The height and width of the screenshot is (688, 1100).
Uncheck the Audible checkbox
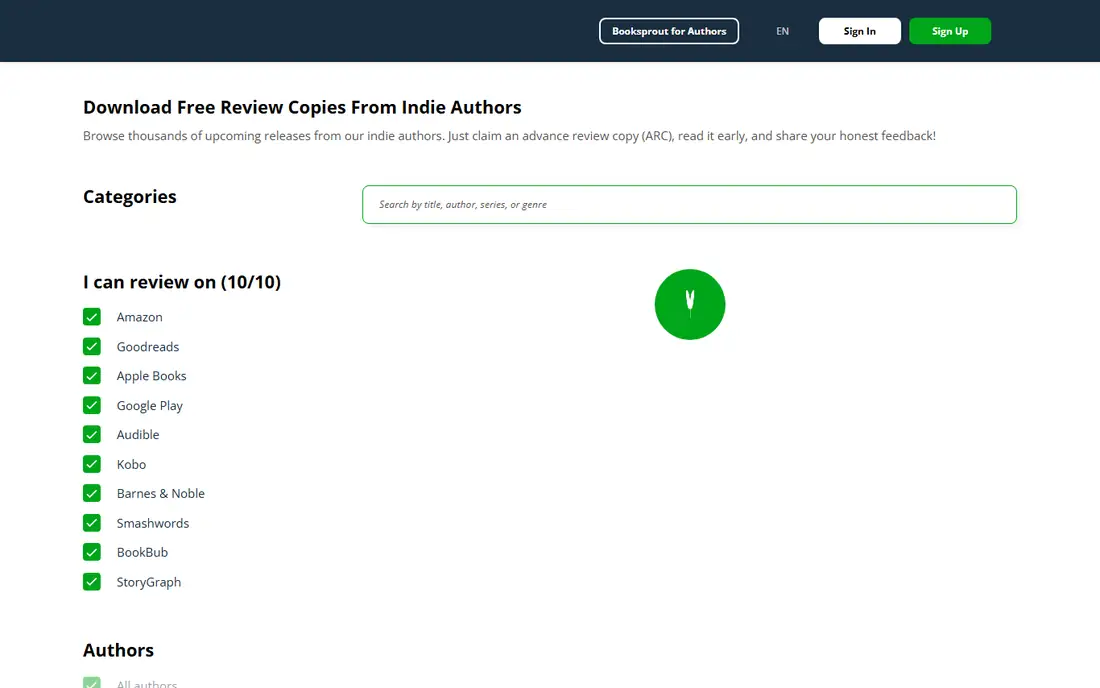(x=92, y=435)
